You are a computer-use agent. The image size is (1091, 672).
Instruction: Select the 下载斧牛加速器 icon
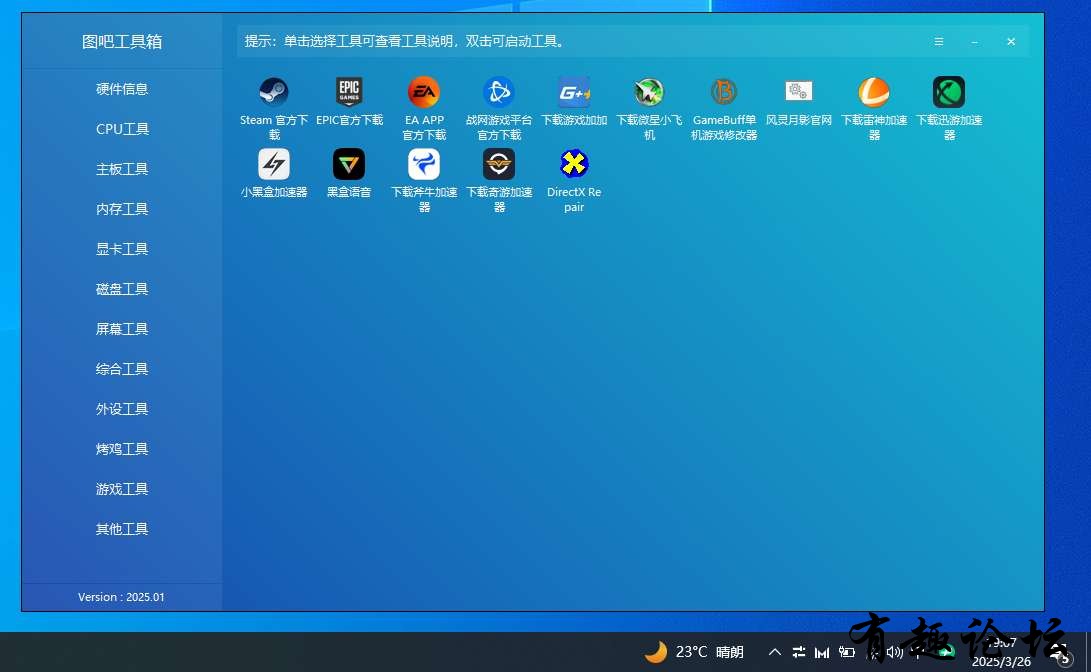pos(424,164)
